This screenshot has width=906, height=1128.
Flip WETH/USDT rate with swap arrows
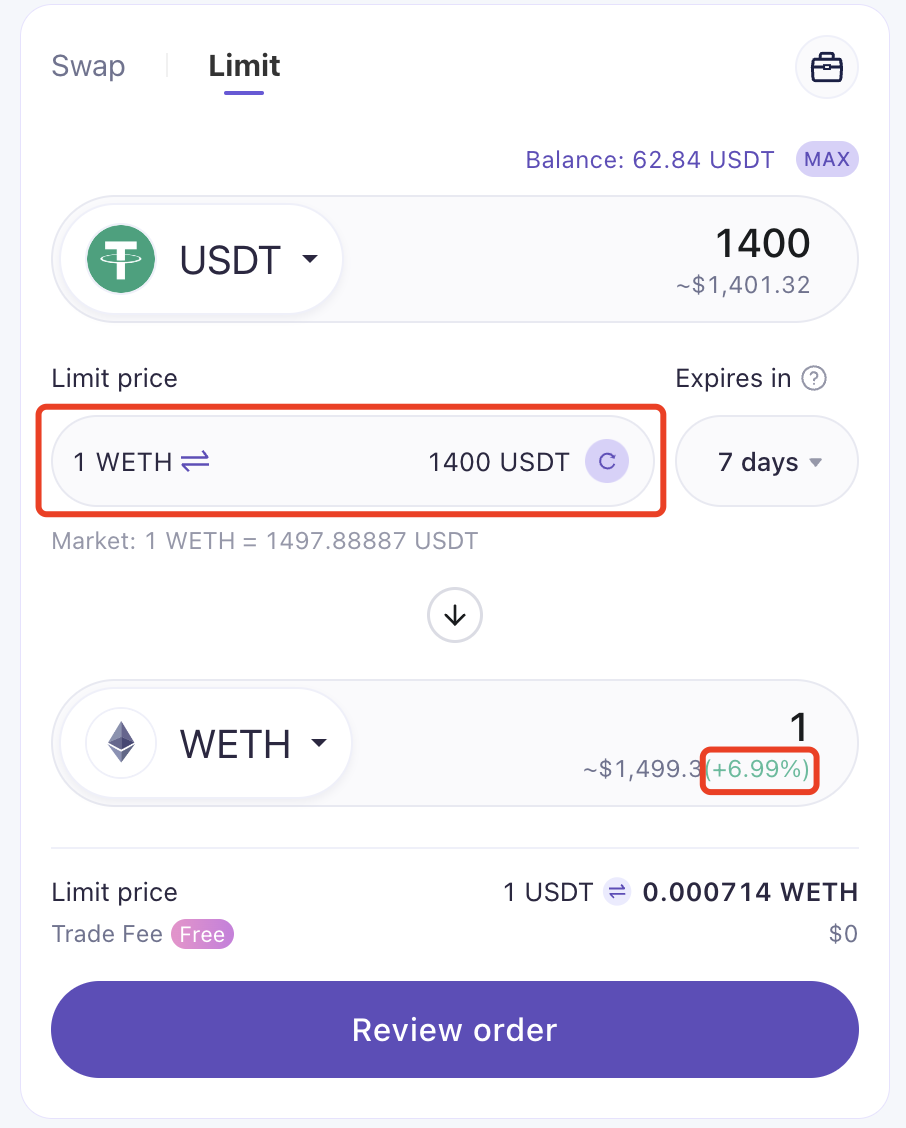[x=195, y=461]
